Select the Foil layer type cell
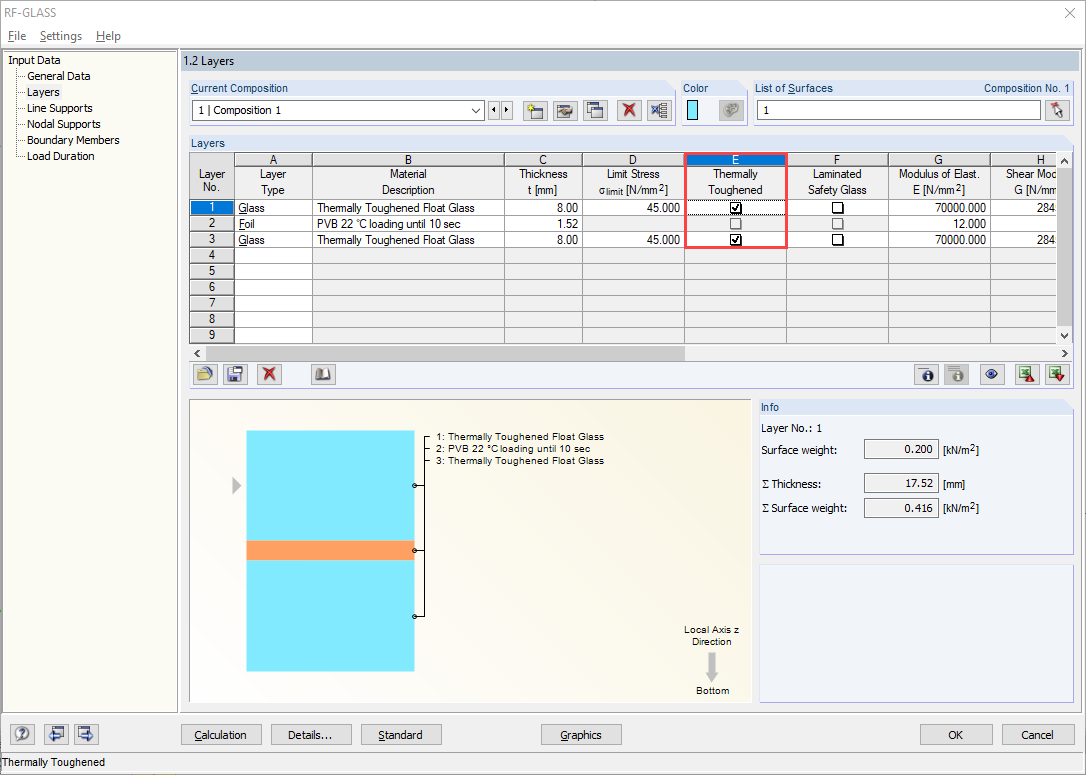Screen dimensions: 1086x775 click(x=274, y=224)
